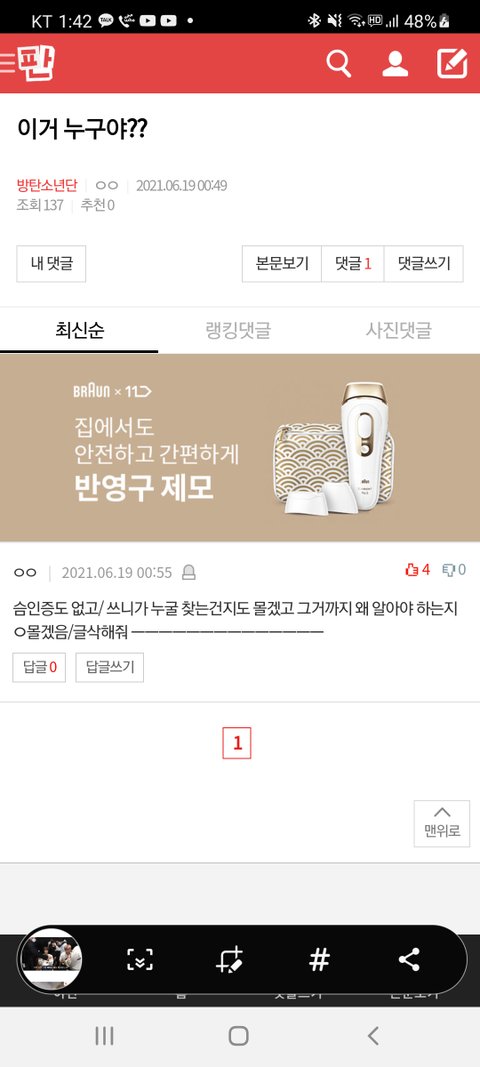The height and width of the screenshot is (1067, 480).
Task: Jump to top with 맨위로 button
Action: pos(442,823)
